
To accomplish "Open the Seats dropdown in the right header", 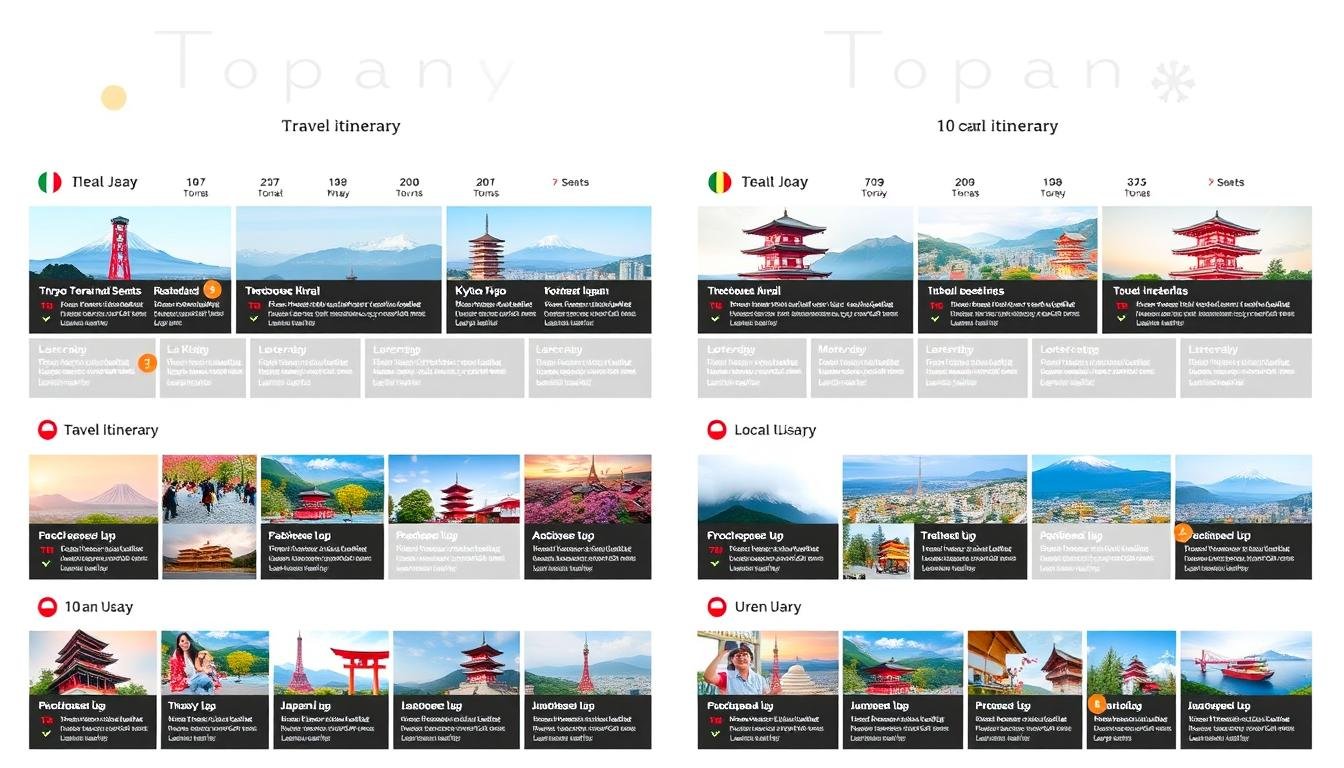I will click(1228, 181).
